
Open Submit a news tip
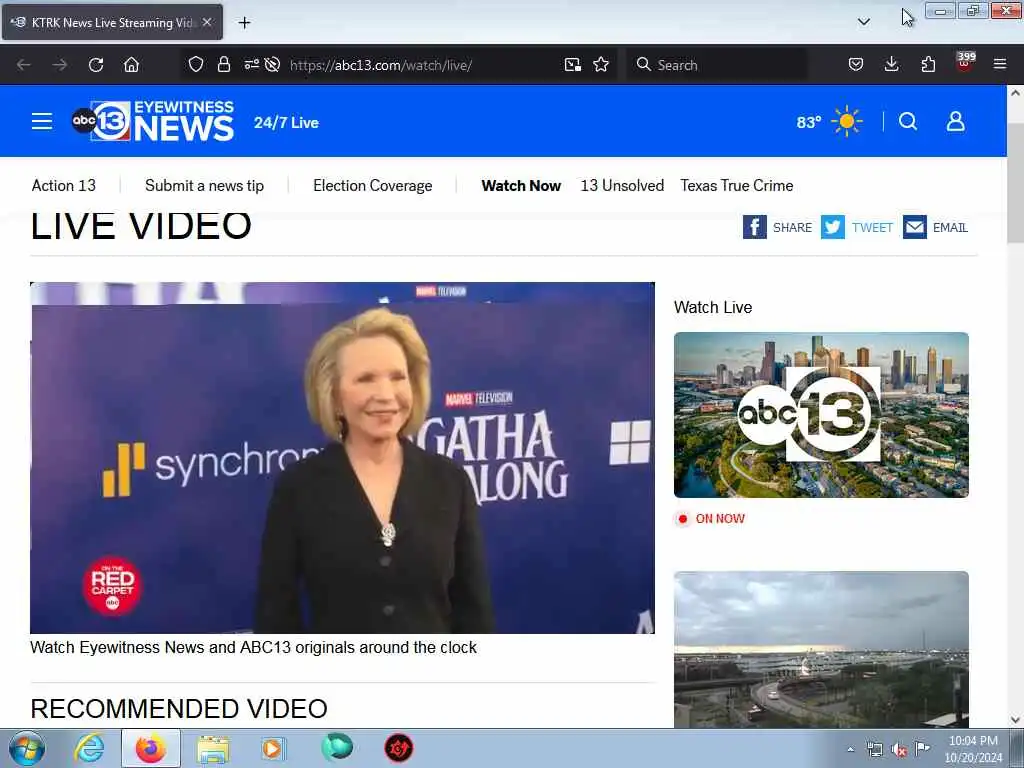tap(204, 185)
